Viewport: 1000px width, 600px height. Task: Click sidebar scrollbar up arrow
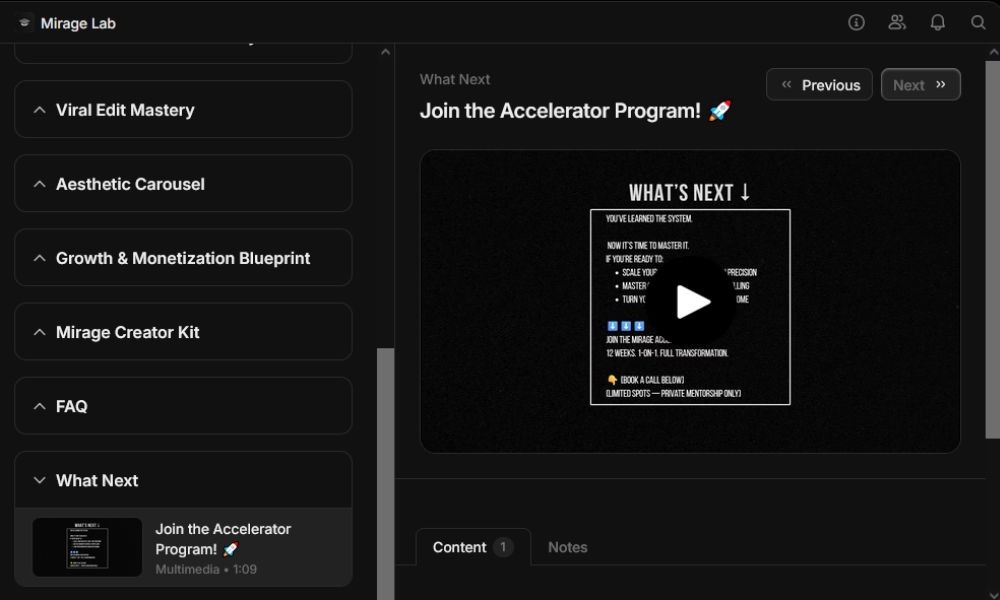[x=385, y=52]
